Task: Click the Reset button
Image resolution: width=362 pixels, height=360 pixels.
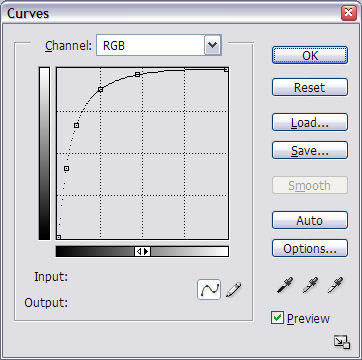Action: 310,87
